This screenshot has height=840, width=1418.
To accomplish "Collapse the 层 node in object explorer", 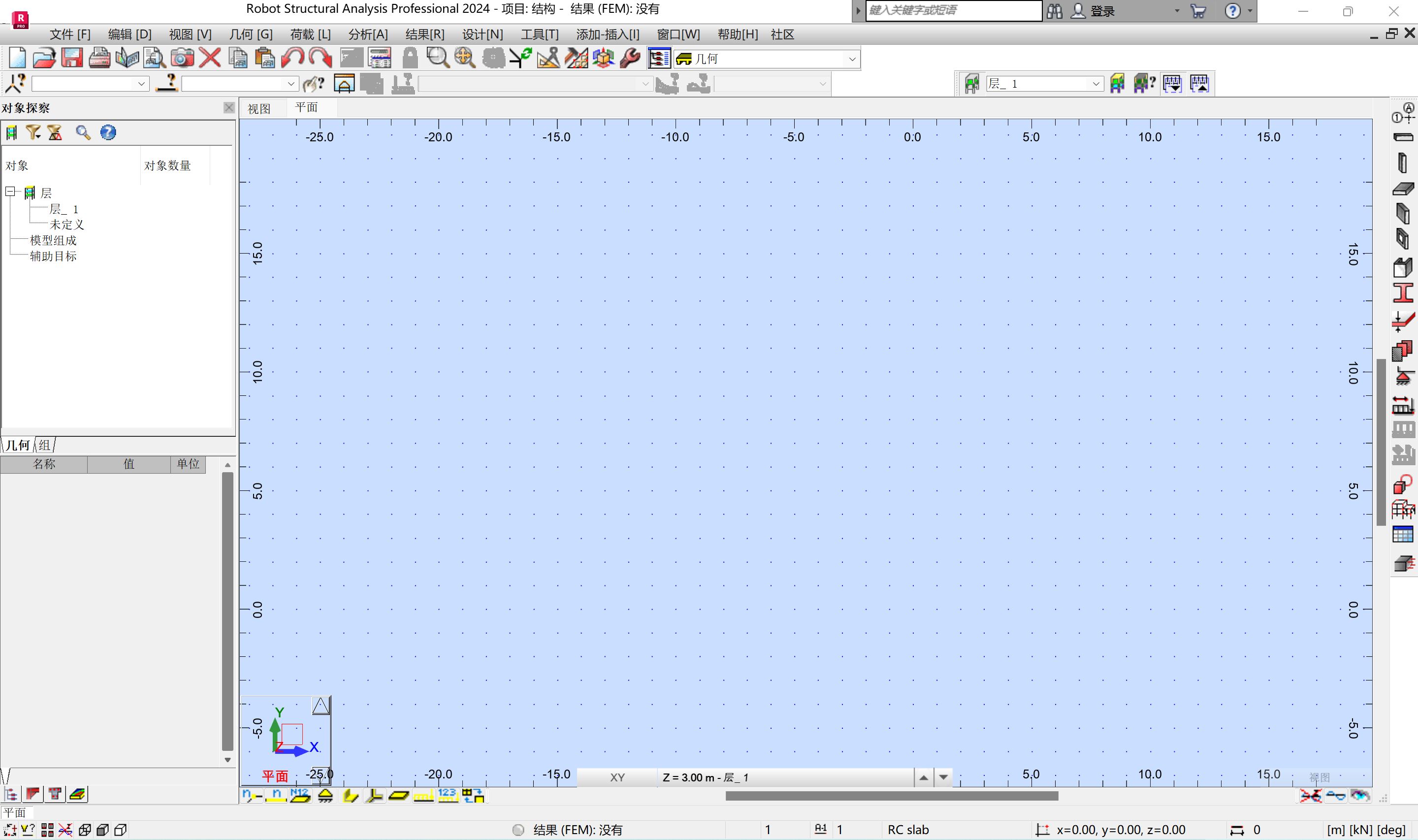I will [x=10, y=192].
